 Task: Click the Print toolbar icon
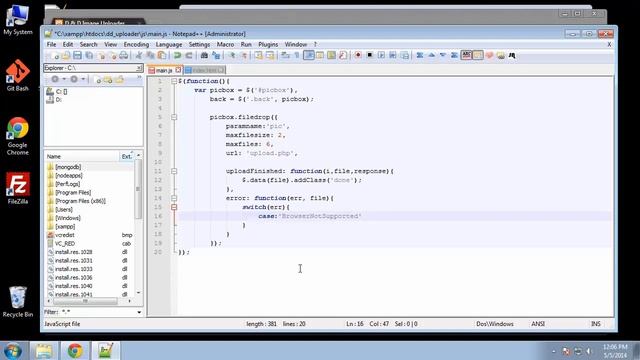(x=124, y=56)
